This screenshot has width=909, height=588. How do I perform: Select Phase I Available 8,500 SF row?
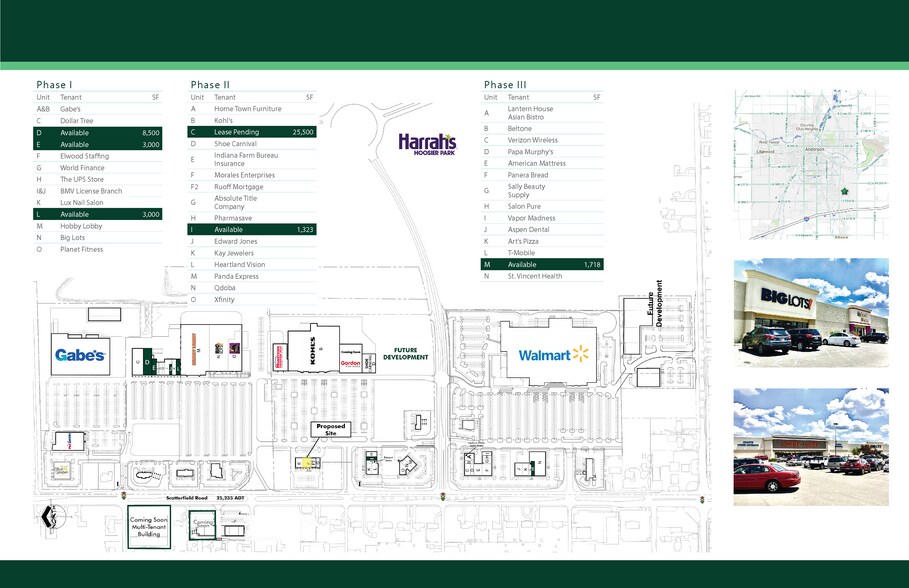(98, 132)
